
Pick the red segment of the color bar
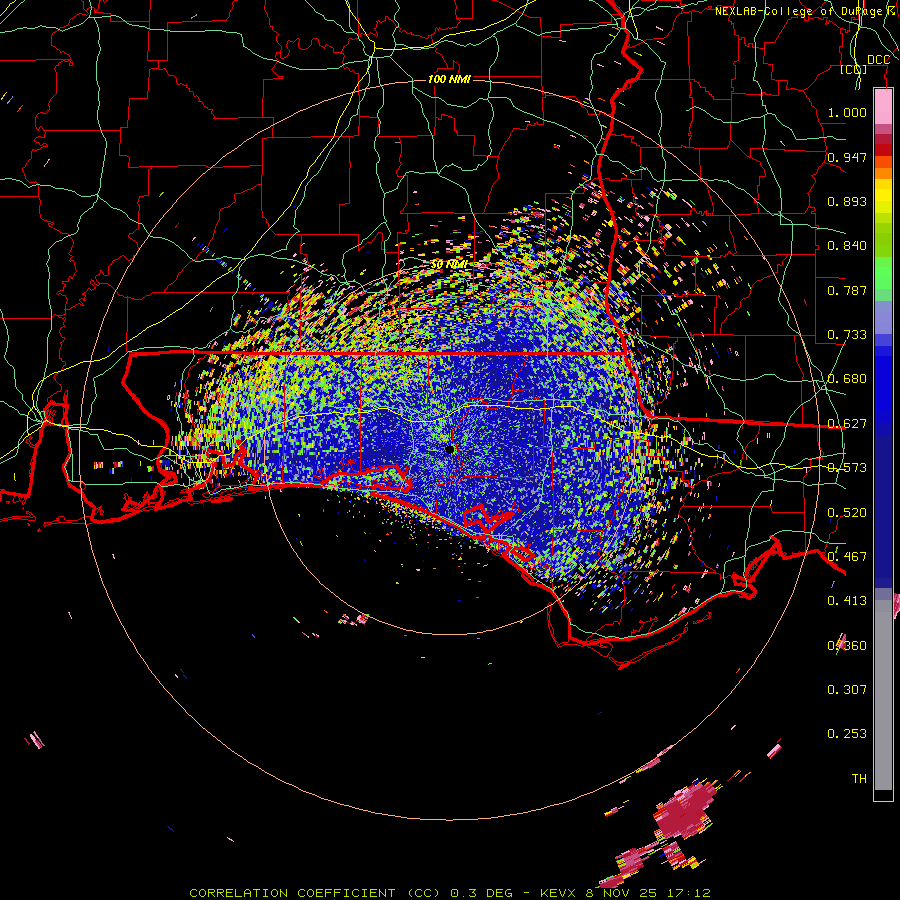click(883, 150)
